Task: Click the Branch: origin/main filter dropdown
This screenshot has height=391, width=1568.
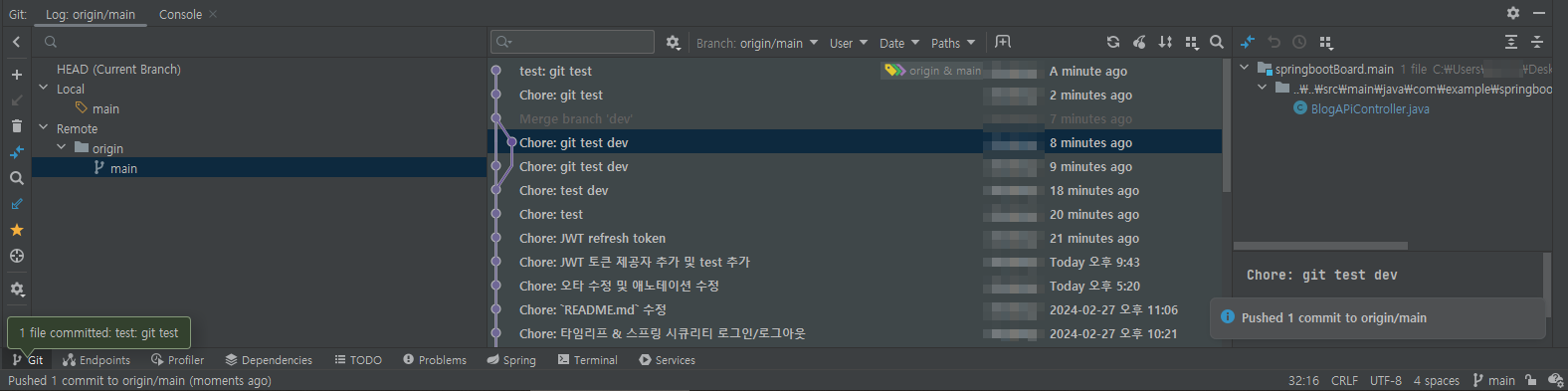Action: pos(757,43)
